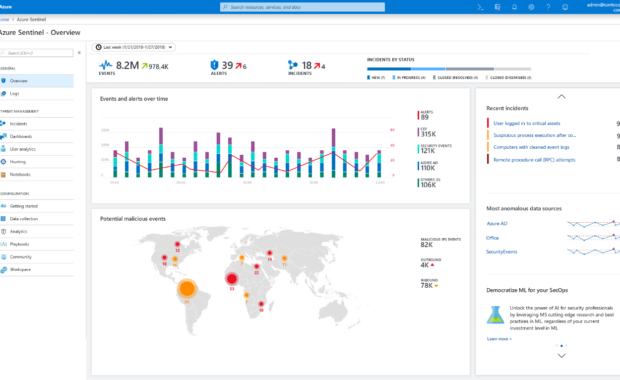620x380 pixels.
Task: Click the Playbooks icon in sidebar
Action: pos(3,244)
